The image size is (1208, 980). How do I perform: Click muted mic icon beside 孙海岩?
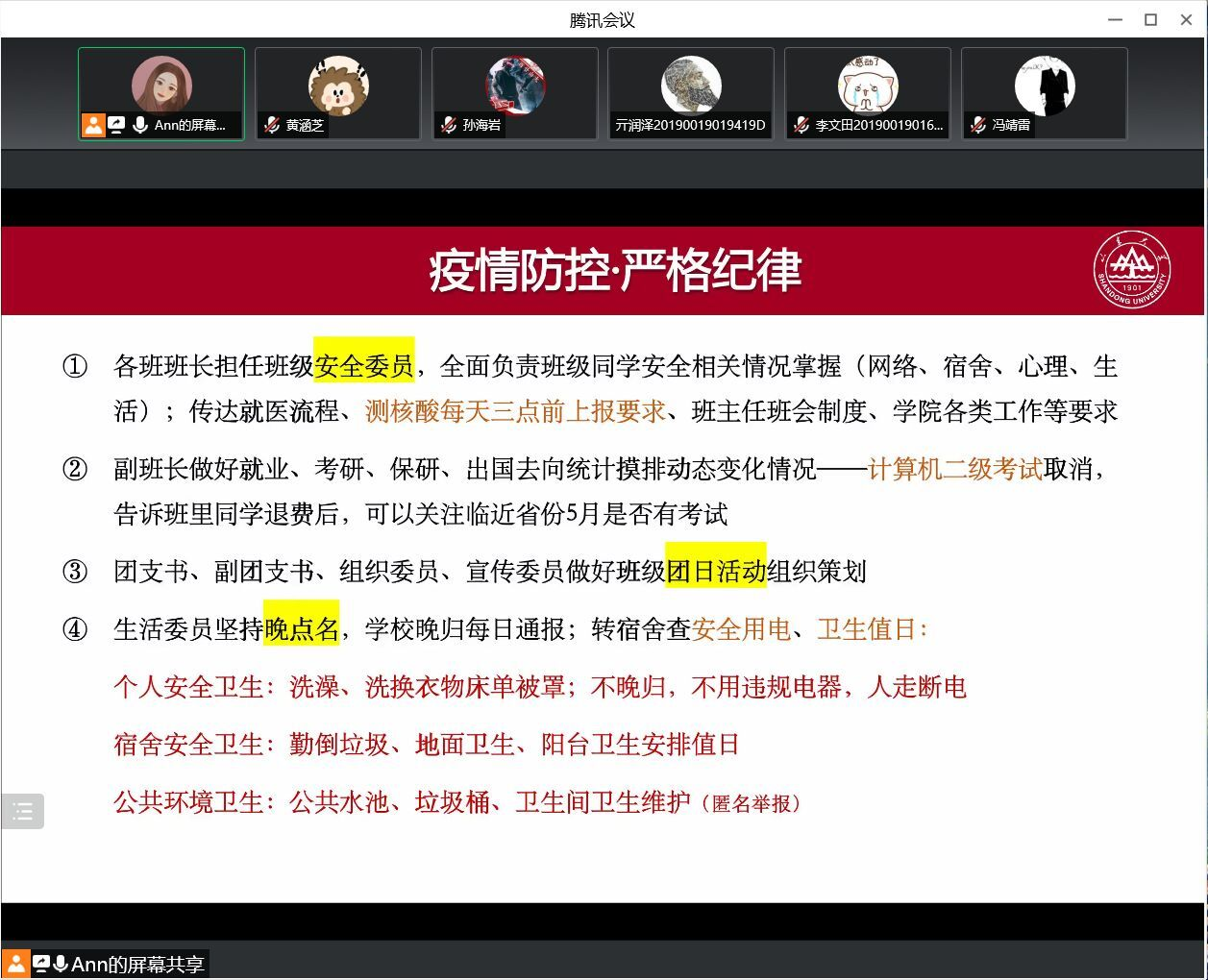(449, 125)
